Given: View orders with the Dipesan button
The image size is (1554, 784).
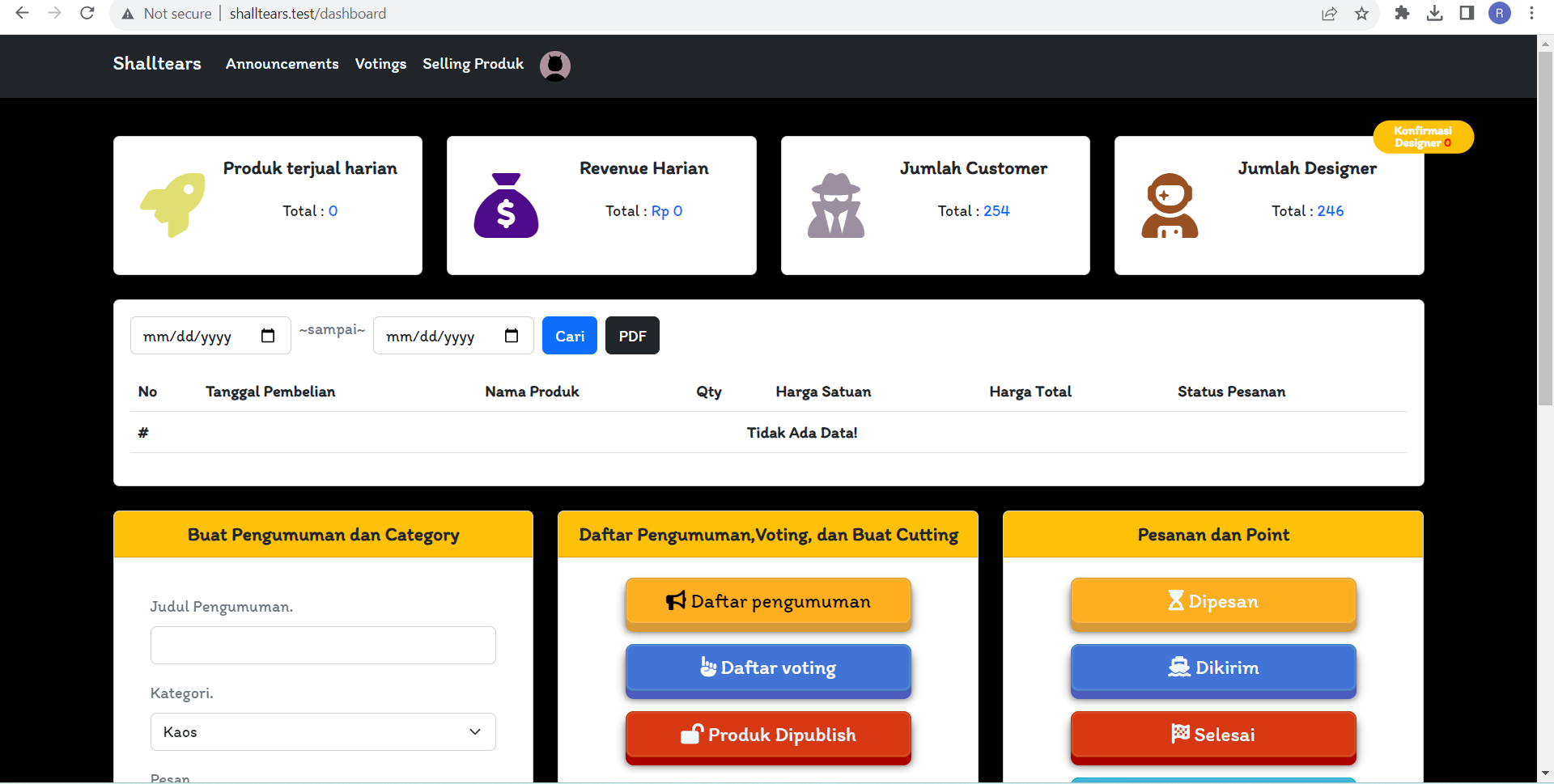Looking at the screenshot, I should (1213, 604).
